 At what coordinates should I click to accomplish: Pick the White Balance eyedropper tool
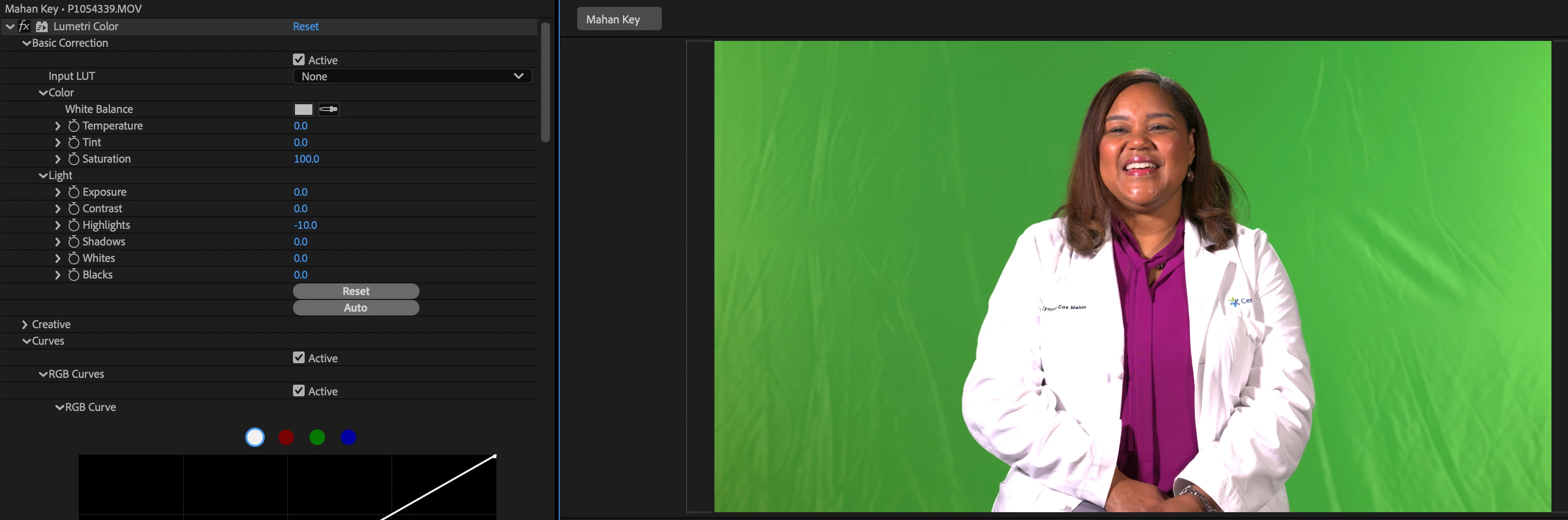328,110
